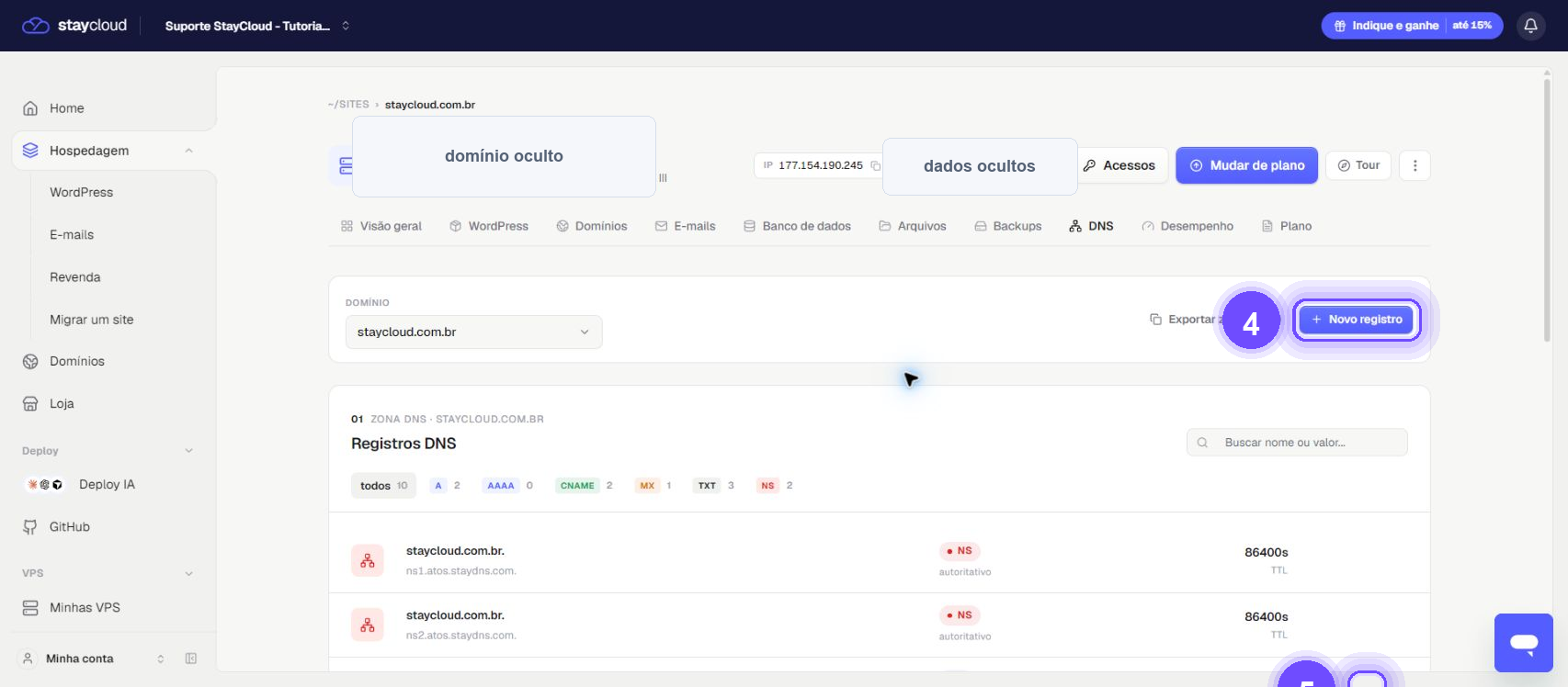Go to the Backups tab
Image resolution: width=1568 pixels, height=687 pixels.
click(x=1008, y=226)
